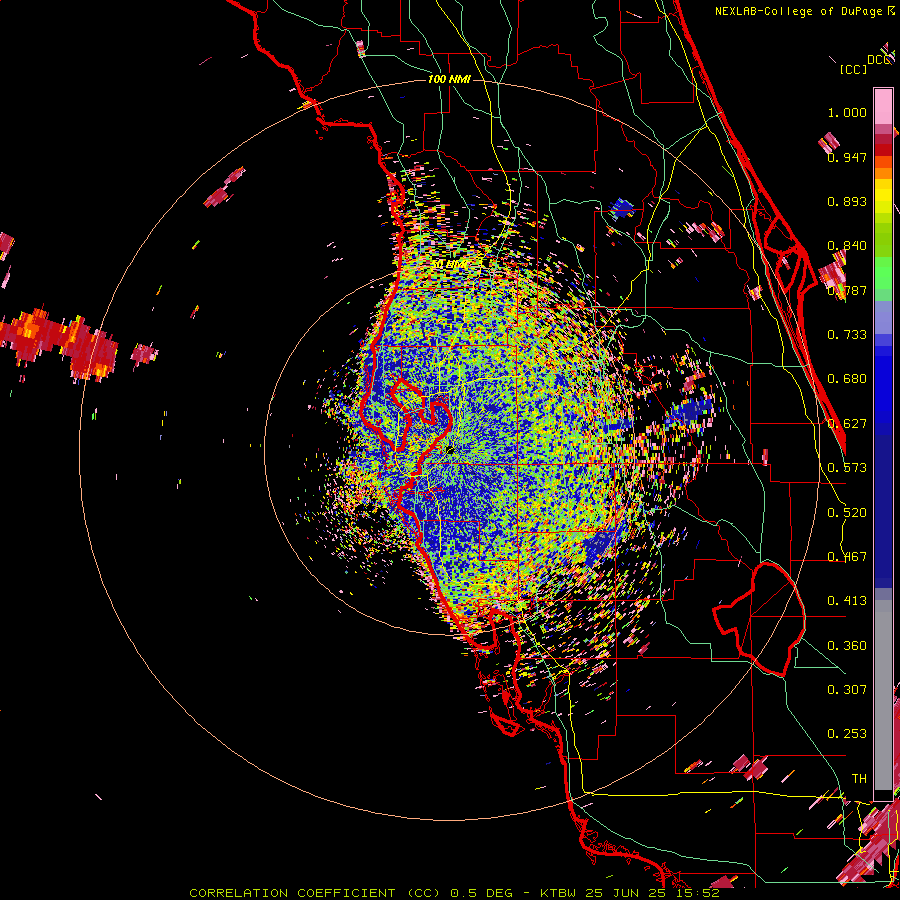Click the [CC] color scale label
Image resolution: width=900 pixels, height=900 pixels.
point(853,69)
